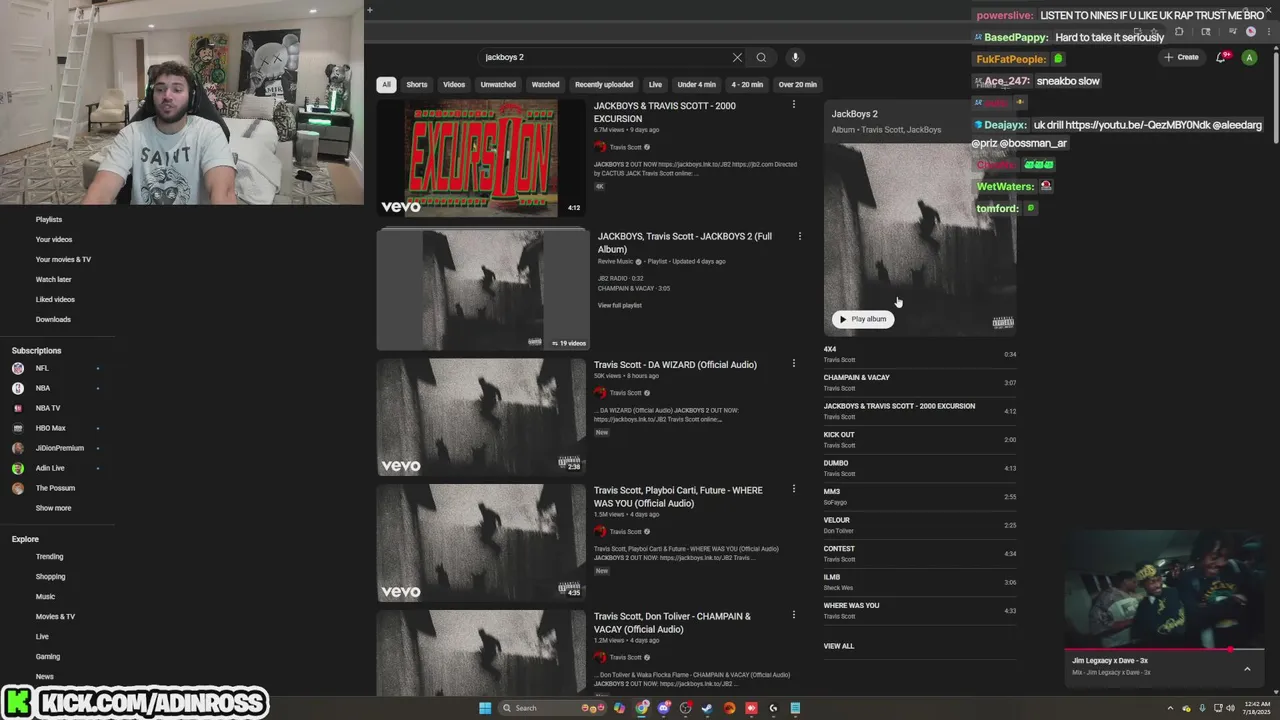Open View full playlist link
The width and height of the screenshot is (1280, 720).
point(620,305)
